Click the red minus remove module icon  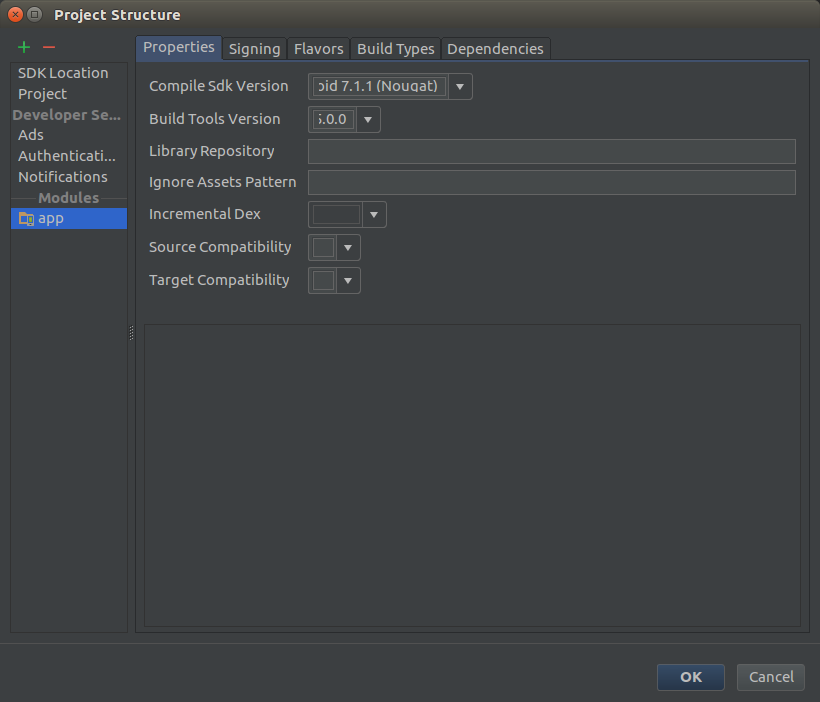click(x=49, y=47)
